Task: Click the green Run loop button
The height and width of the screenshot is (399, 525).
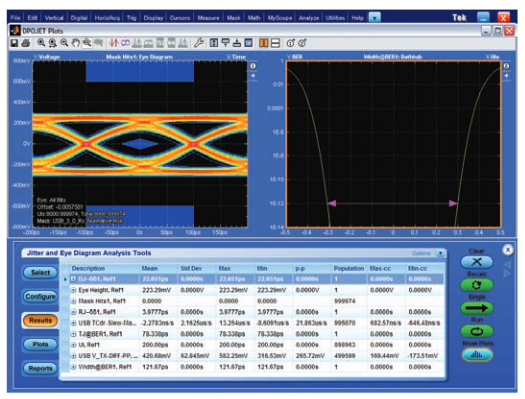Action: 477,331
